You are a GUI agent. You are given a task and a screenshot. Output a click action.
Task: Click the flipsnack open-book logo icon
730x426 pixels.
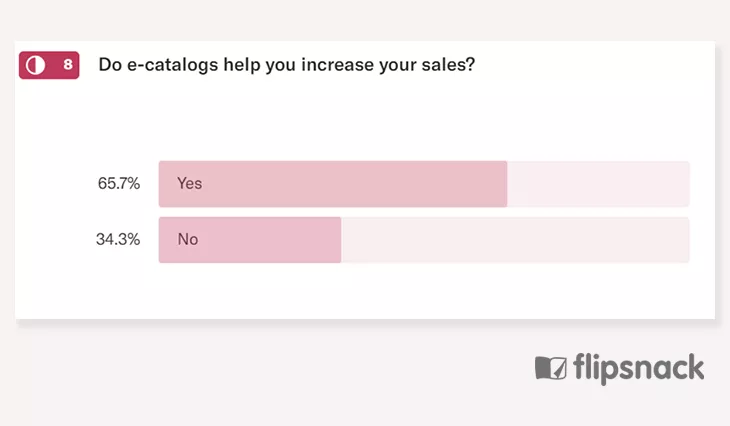[x=551, y=368]
